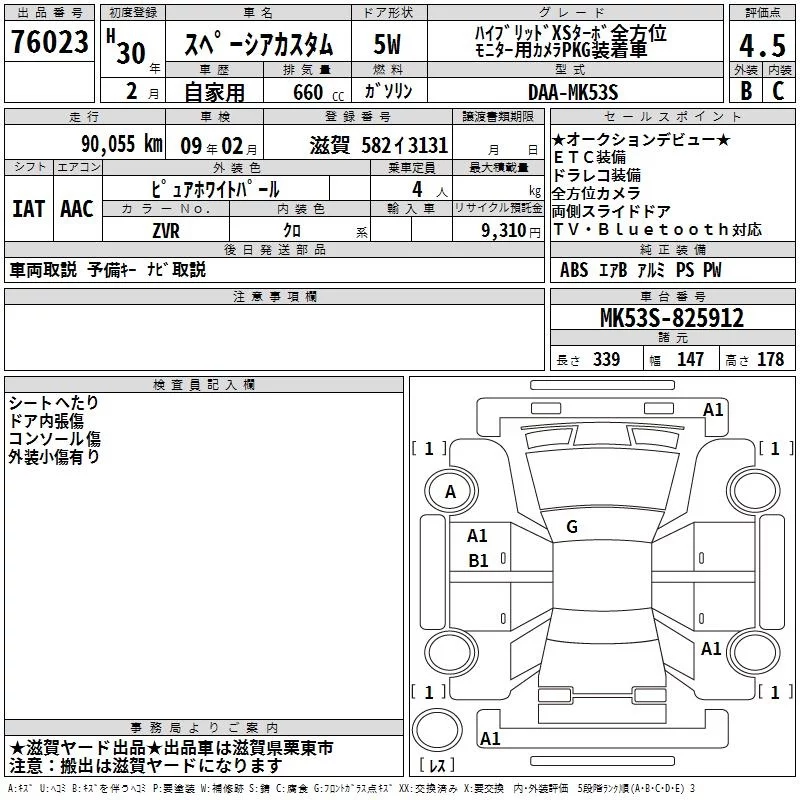Image resolution: width=800 pixels, height=800 pixels.
Task: Click the shift type IAT
Action: tap(29, 209)
